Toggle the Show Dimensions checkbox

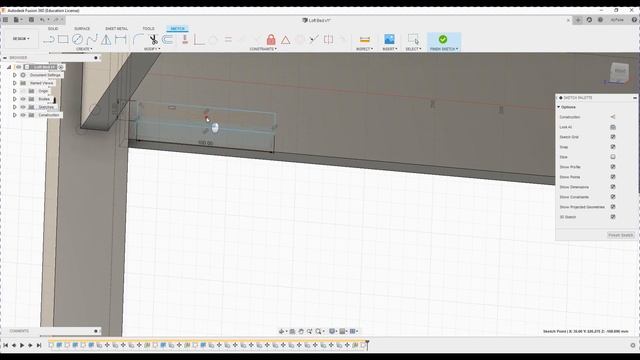613,187
